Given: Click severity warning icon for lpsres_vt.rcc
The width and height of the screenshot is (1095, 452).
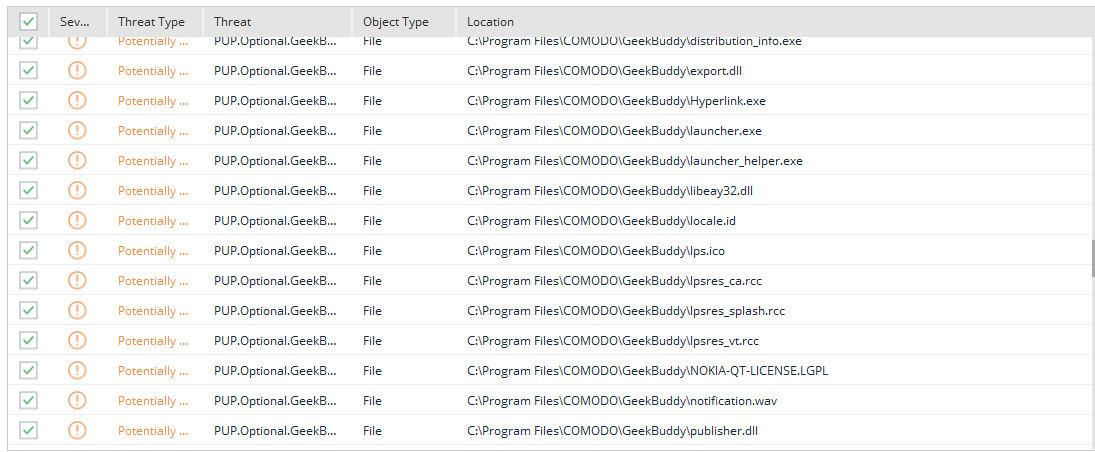Looking at the screenshot, I should click(x=78, y=341).
